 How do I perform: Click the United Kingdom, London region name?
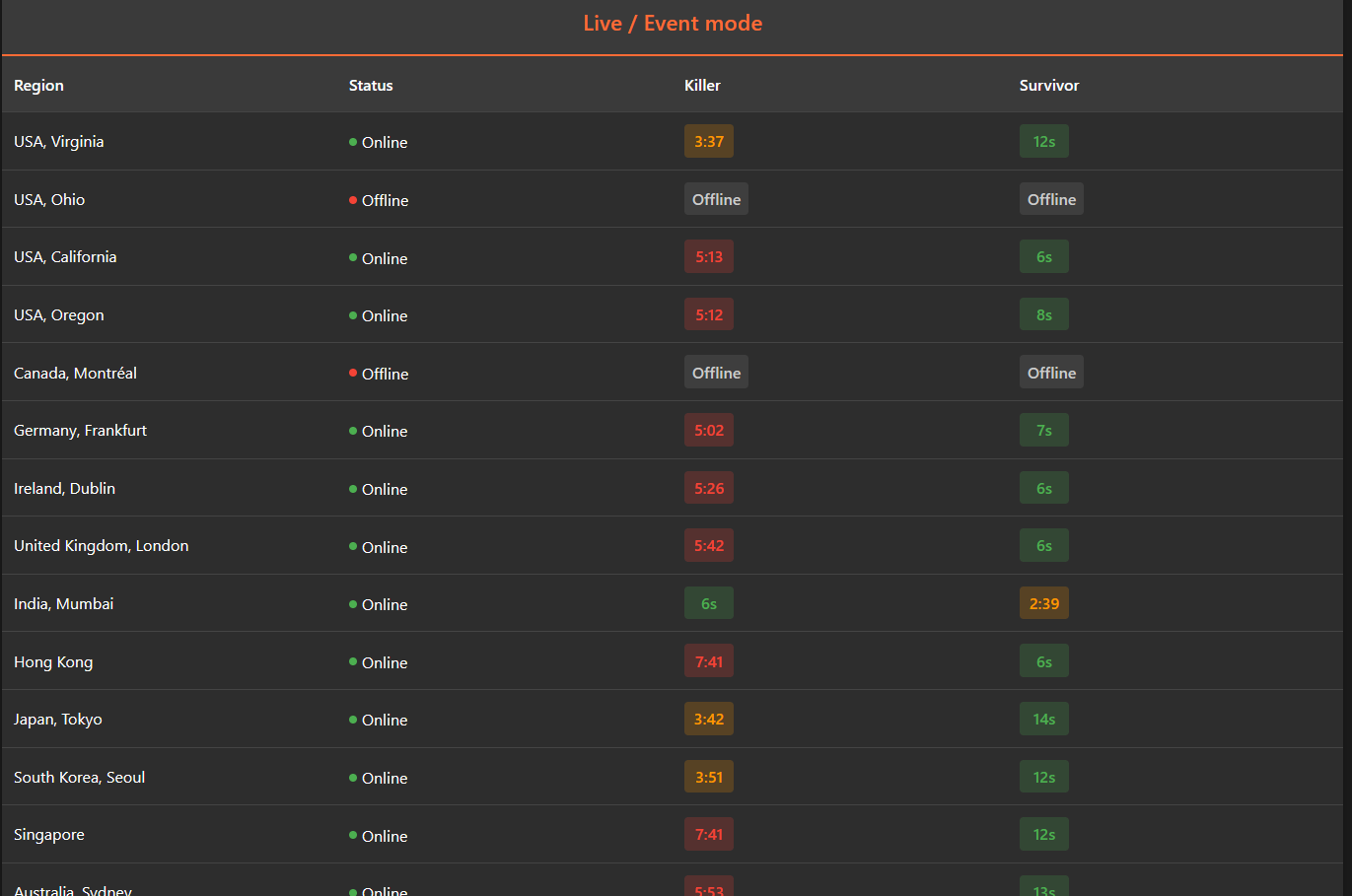(101, 546)
